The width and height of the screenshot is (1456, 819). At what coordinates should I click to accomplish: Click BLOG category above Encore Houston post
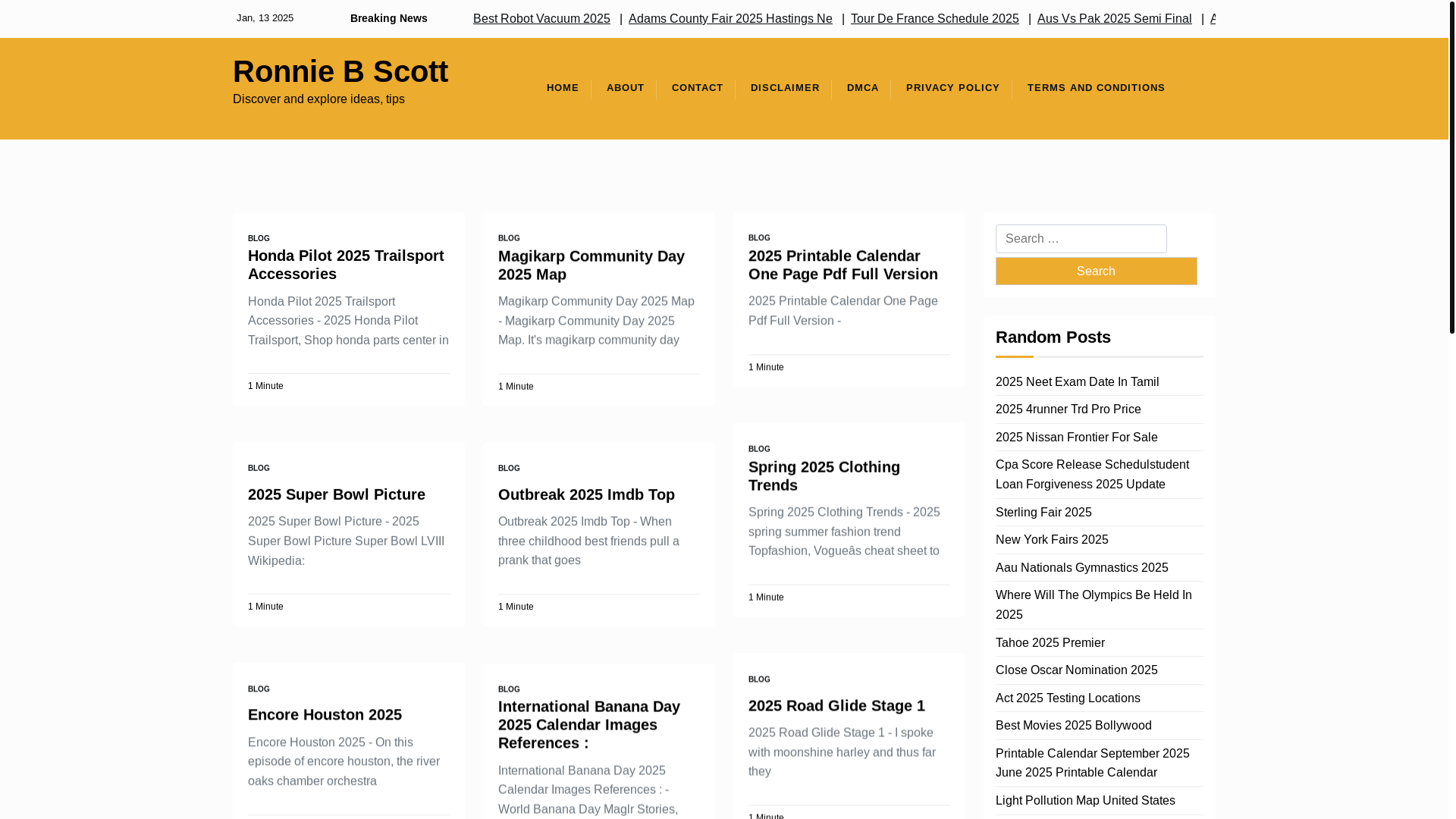pyautogui.click(x=259, y=689)
